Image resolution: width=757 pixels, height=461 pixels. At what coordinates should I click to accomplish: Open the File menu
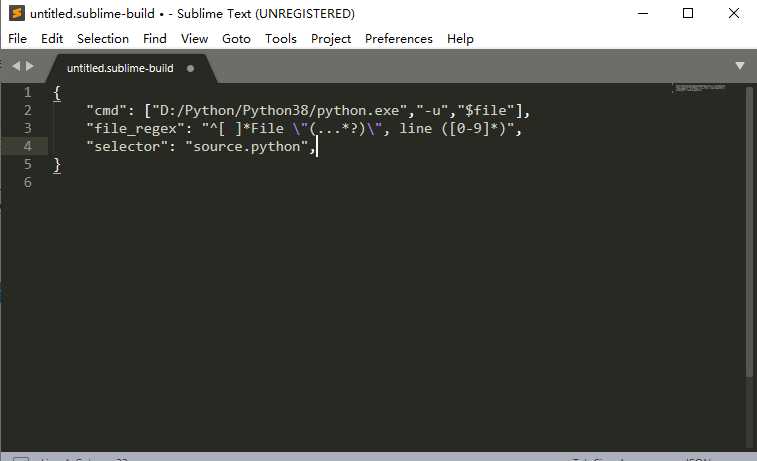coord(17,39)
